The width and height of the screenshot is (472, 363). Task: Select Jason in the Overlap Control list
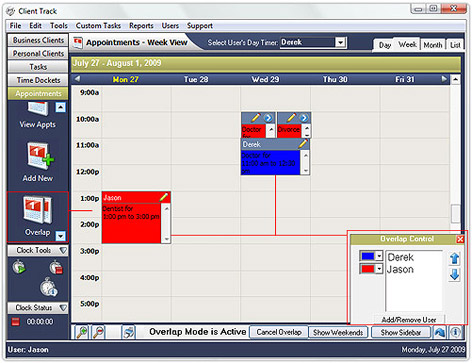(400, 269)
